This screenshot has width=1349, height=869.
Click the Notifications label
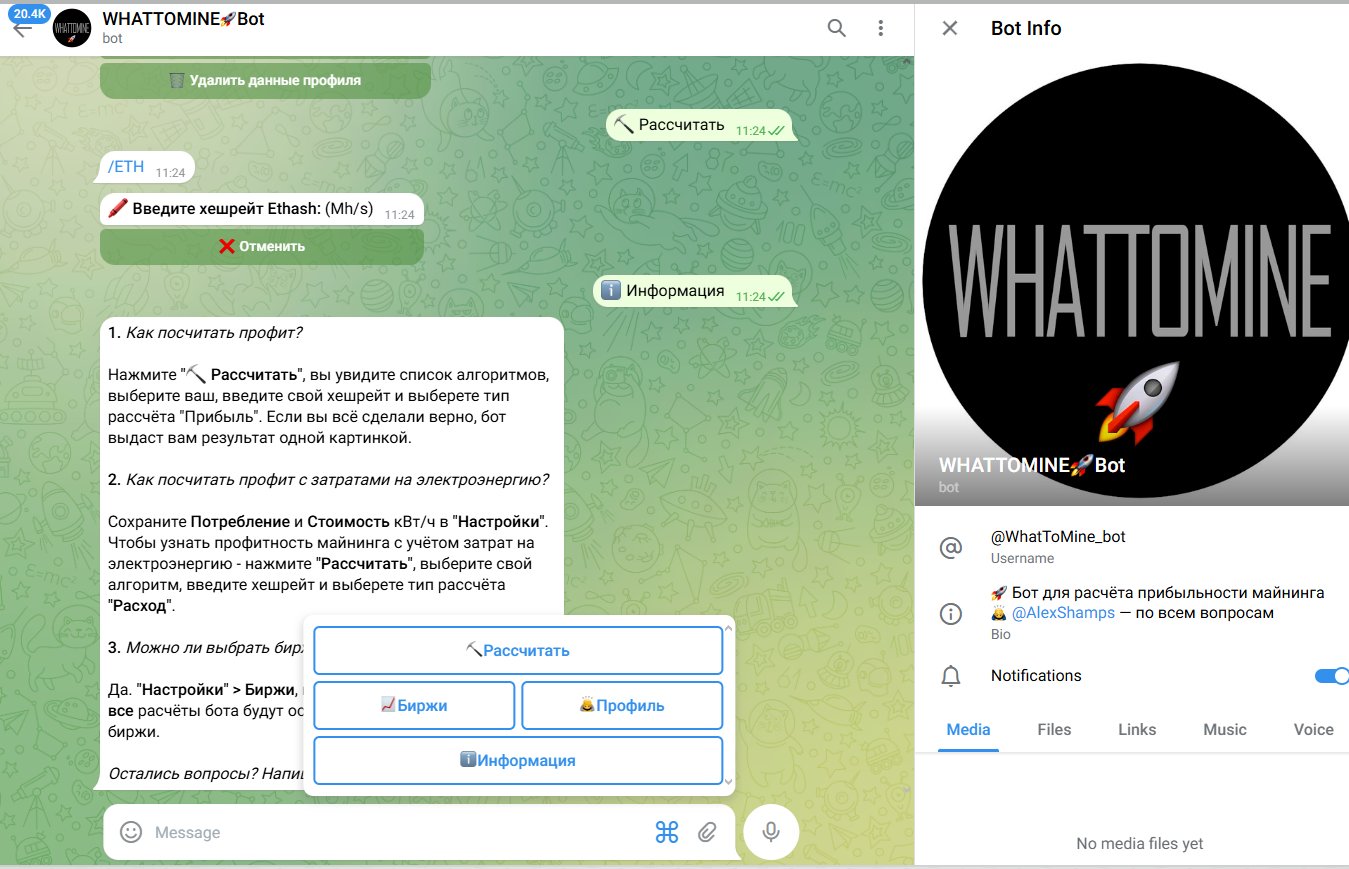1036,676
